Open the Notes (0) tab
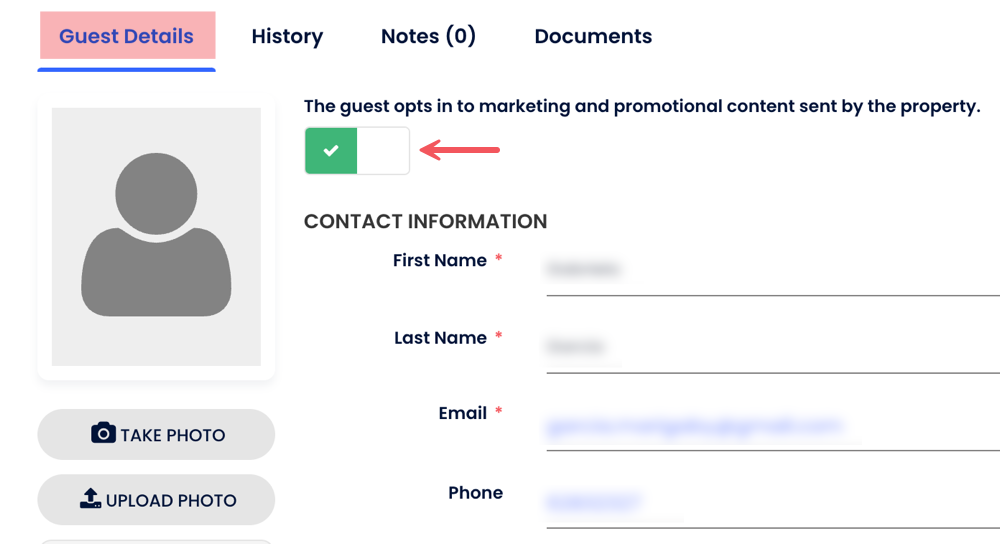 point(428,37)
